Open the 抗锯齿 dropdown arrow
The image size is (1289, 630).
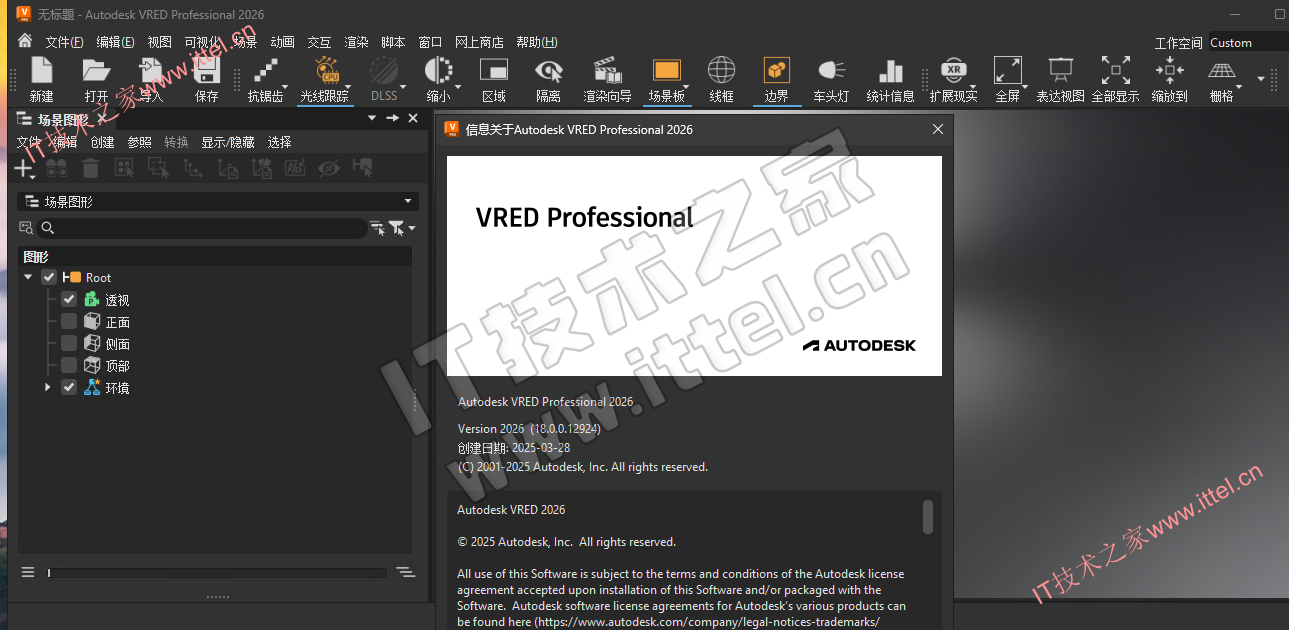click(285, 88)
